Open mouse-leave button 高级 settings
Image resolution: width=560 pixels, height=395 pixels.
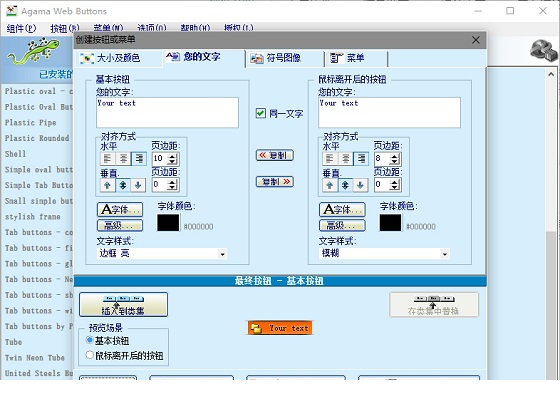click(x=342, y=225)
